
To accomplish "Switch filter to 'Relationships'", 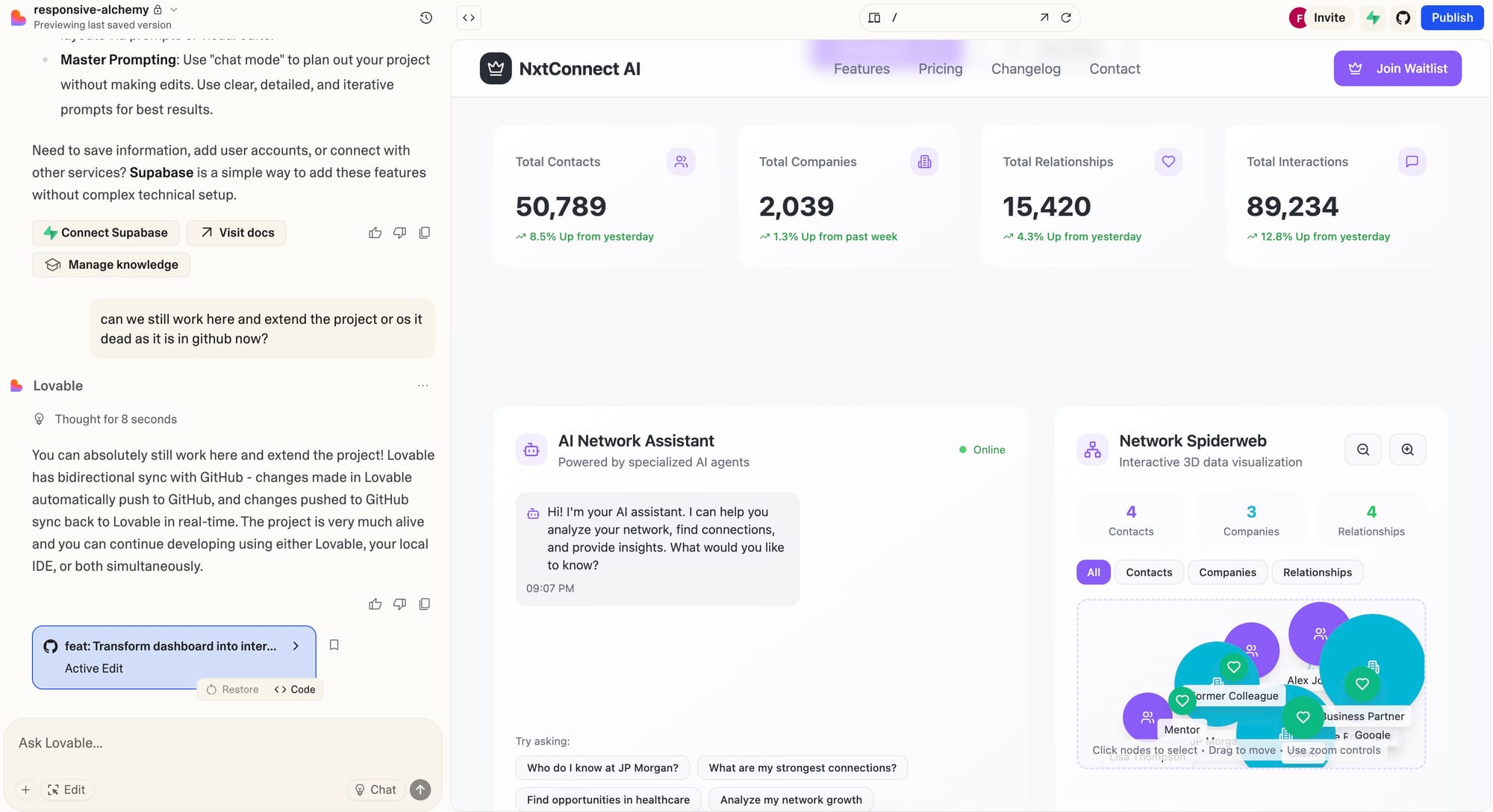I will pos(1317,572).
